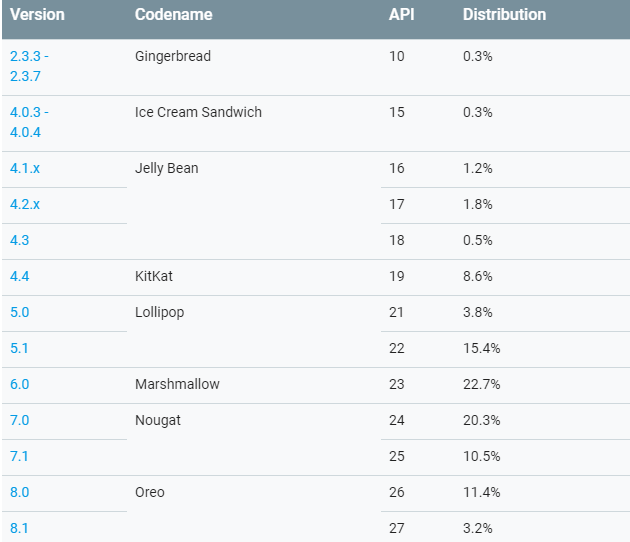Image resolution: width=630 pixels, height=542 pixels.
Task: Click the 22.7% distribution value
Action: [481, 384]
